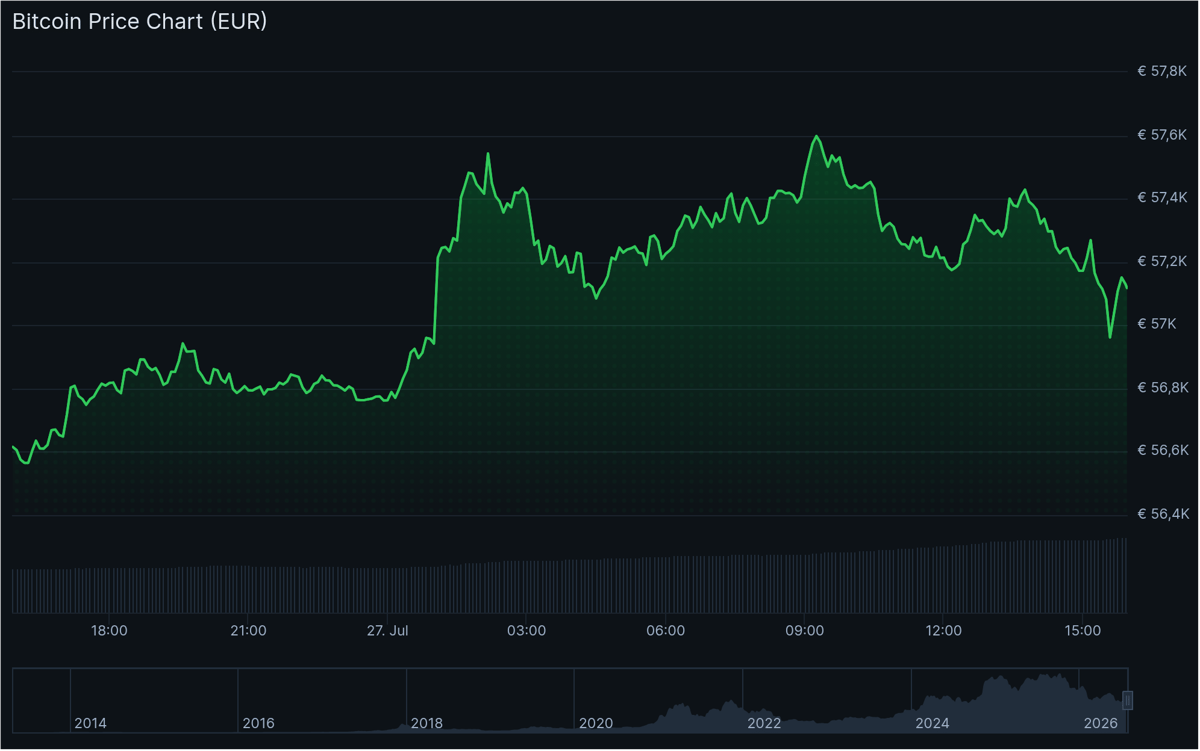
Task: Click the 2014 label in the navigator
Action: point(91,723)
